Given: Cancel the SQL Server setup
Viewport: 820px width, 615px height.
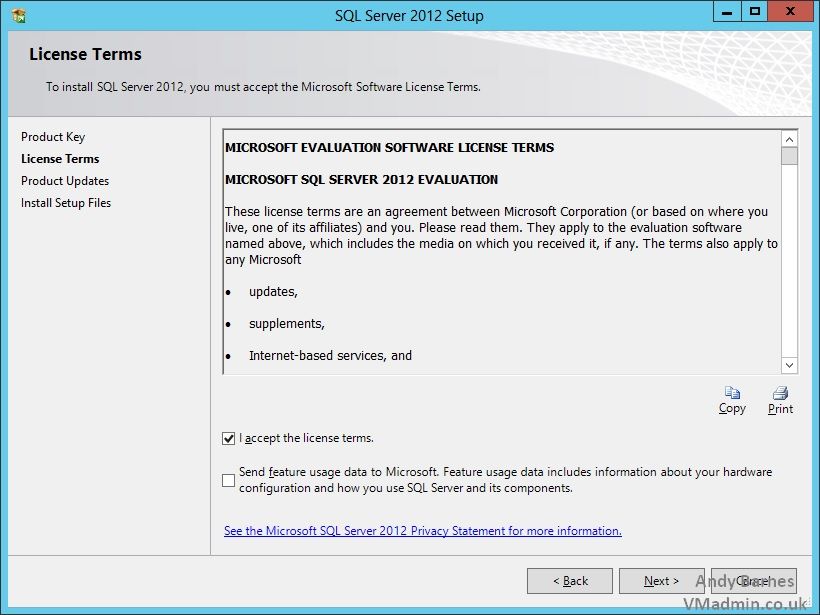Looking at the screenshot, I should pyautogui.click(x=754, y=581).
